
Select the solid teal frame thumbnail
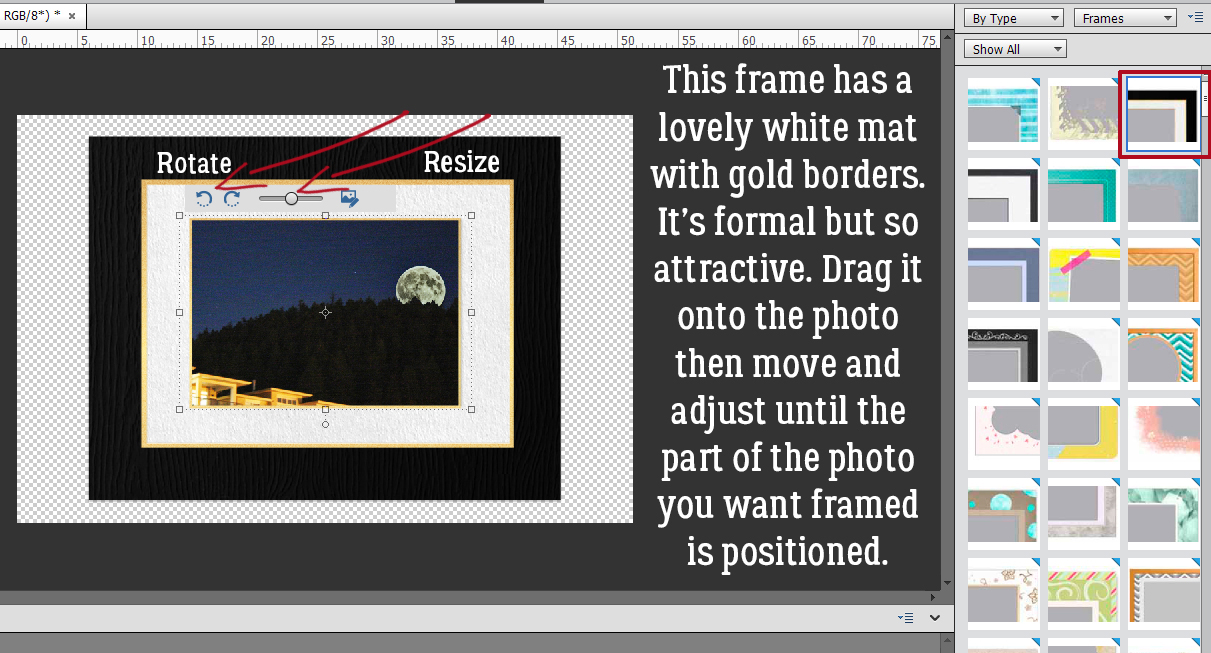click(1083, 194)
